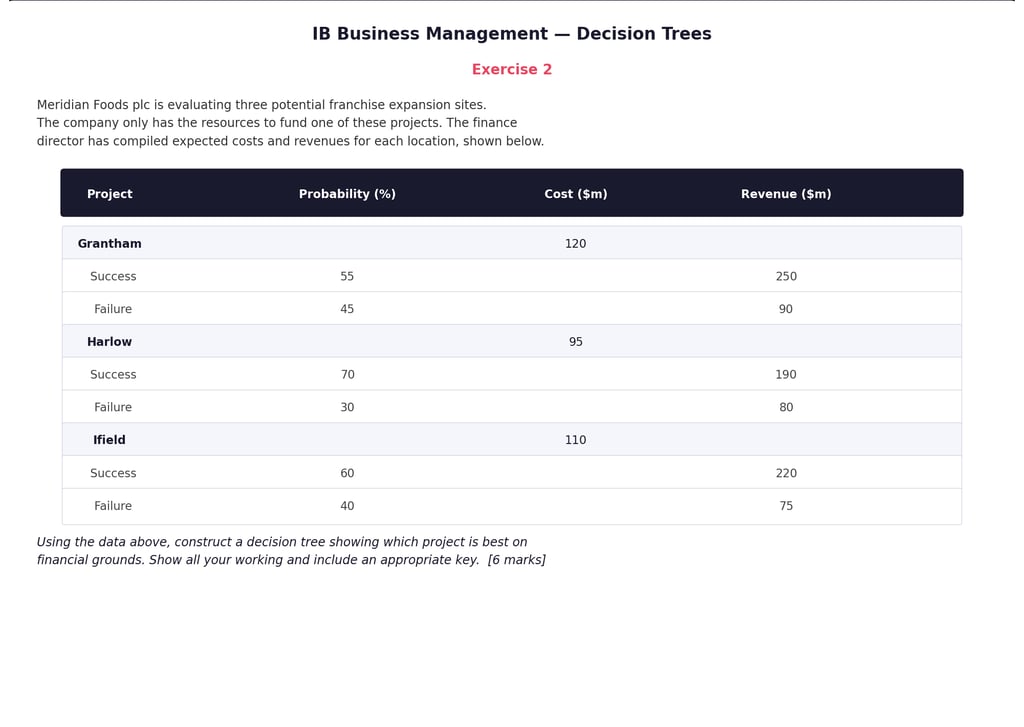This screenshot has height=727, width=1024.
Task: Click Ifield success revenue 220
Action: pyautogui.click(x=786, y=473)
